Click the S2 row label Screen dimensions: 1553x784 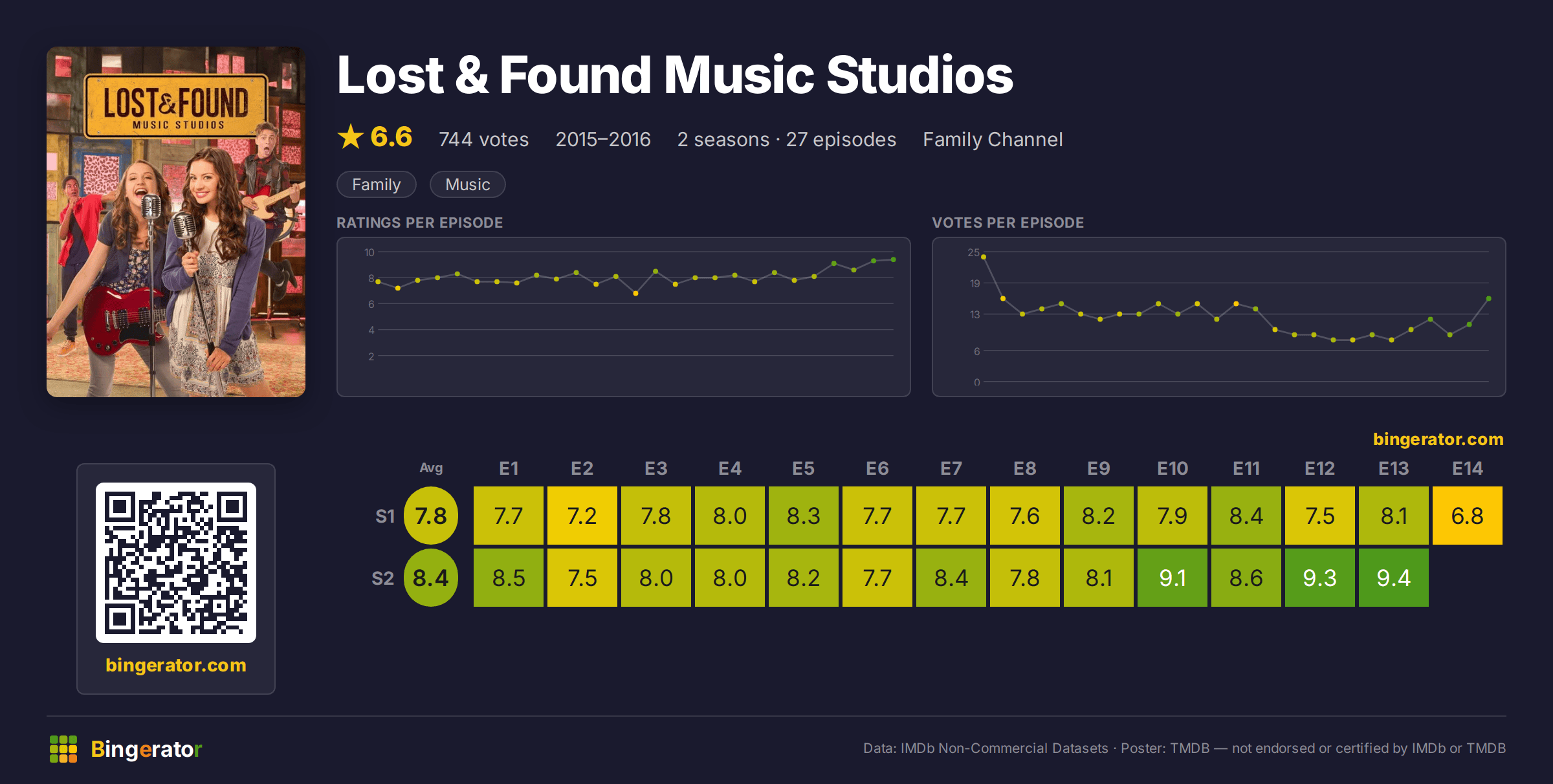[382, 578]
